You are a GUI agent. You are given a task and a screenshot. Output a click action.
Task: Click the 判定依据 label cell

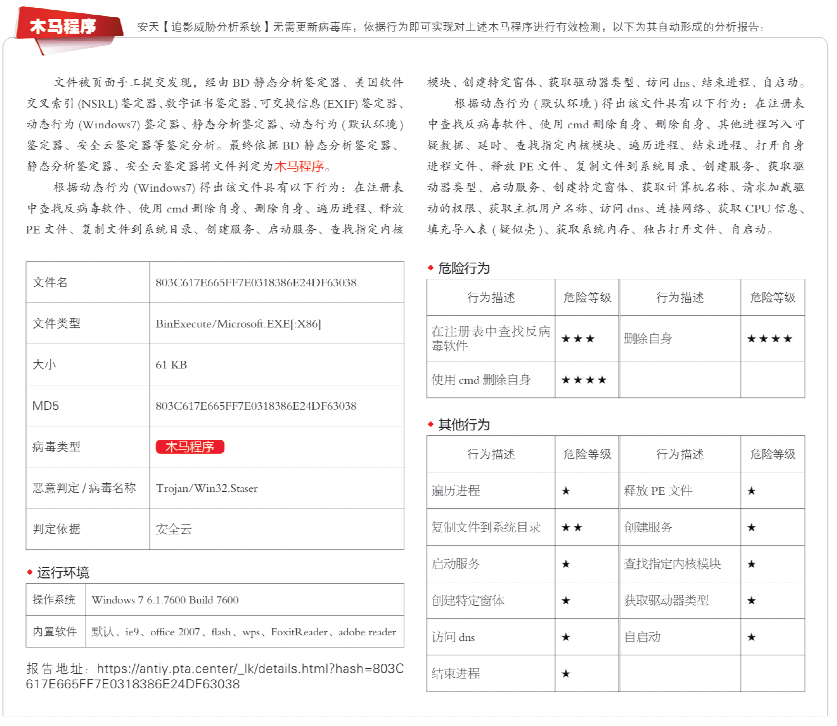tap(88, 528)
